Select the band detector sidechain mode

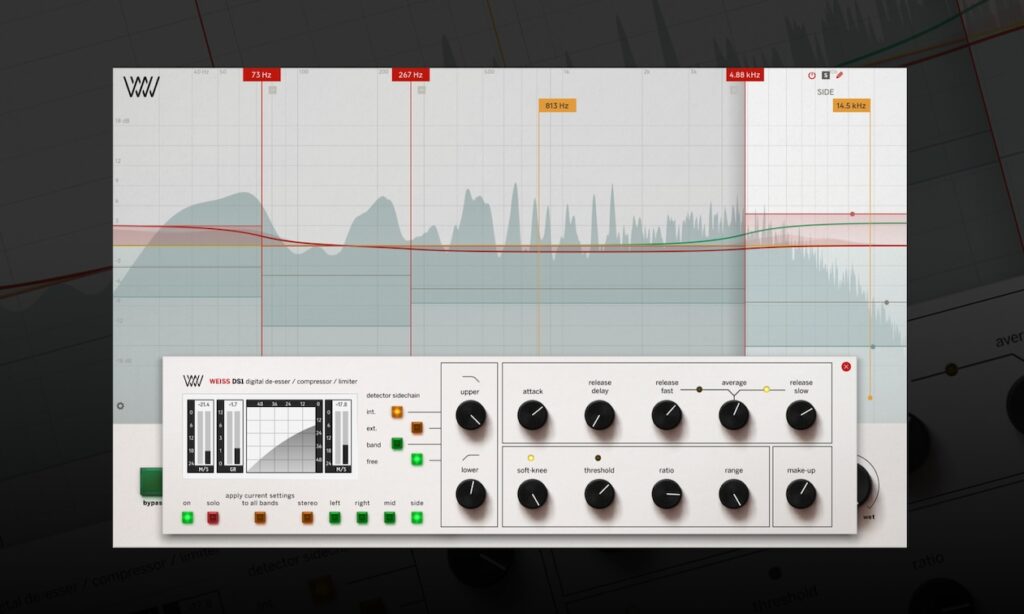397,444
